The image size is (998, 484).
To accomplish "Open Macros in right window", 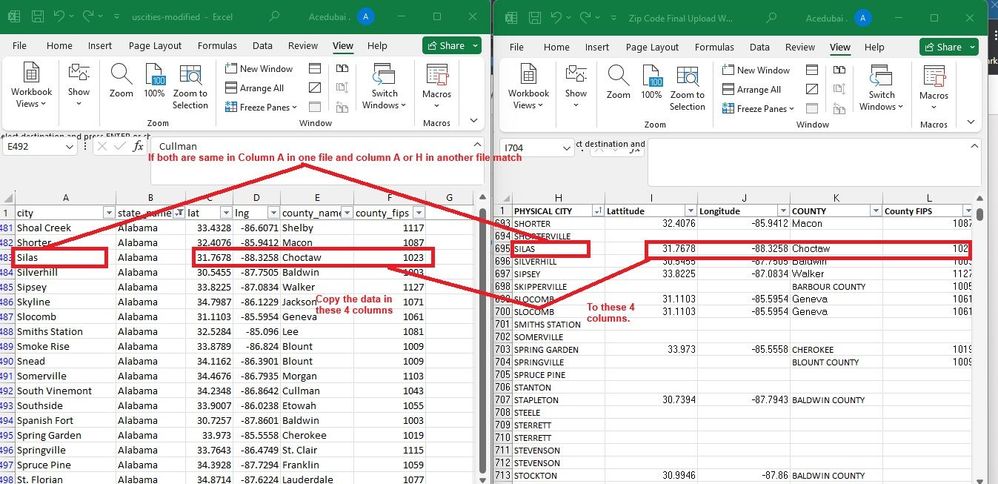I will point(934,88).
